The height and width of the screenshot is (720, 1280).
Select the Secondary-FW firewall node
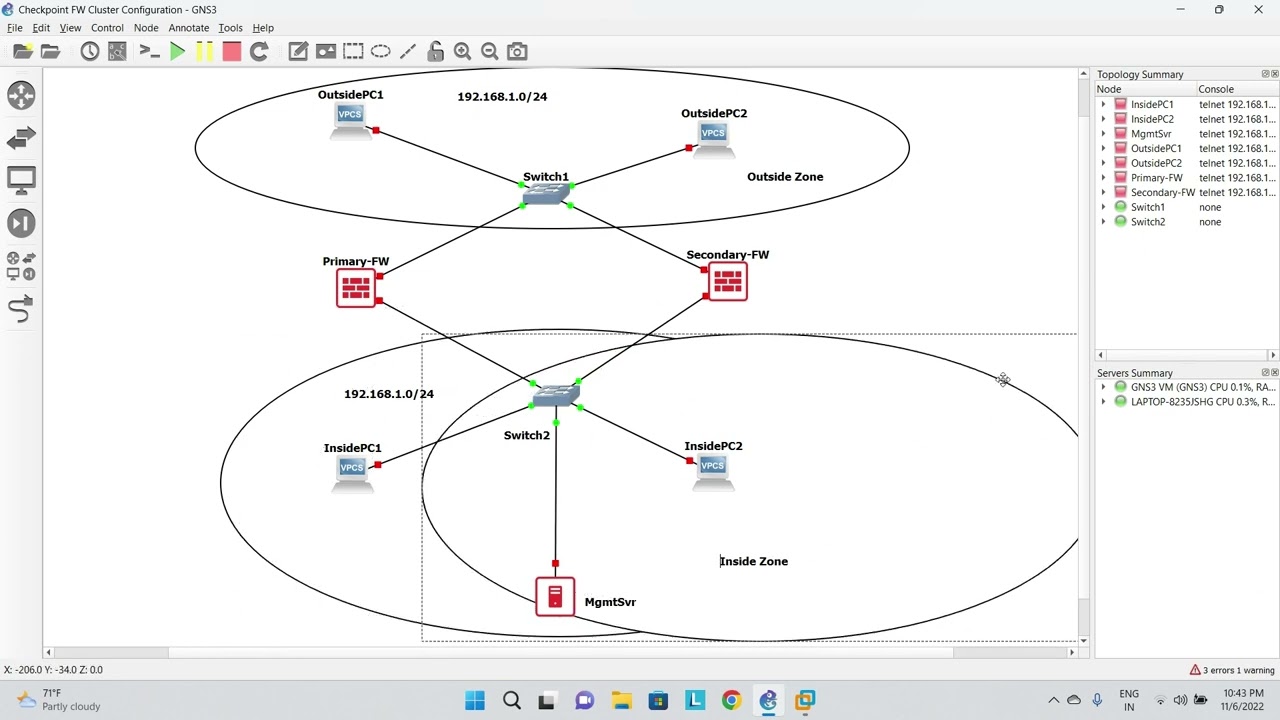pos(727,282)
